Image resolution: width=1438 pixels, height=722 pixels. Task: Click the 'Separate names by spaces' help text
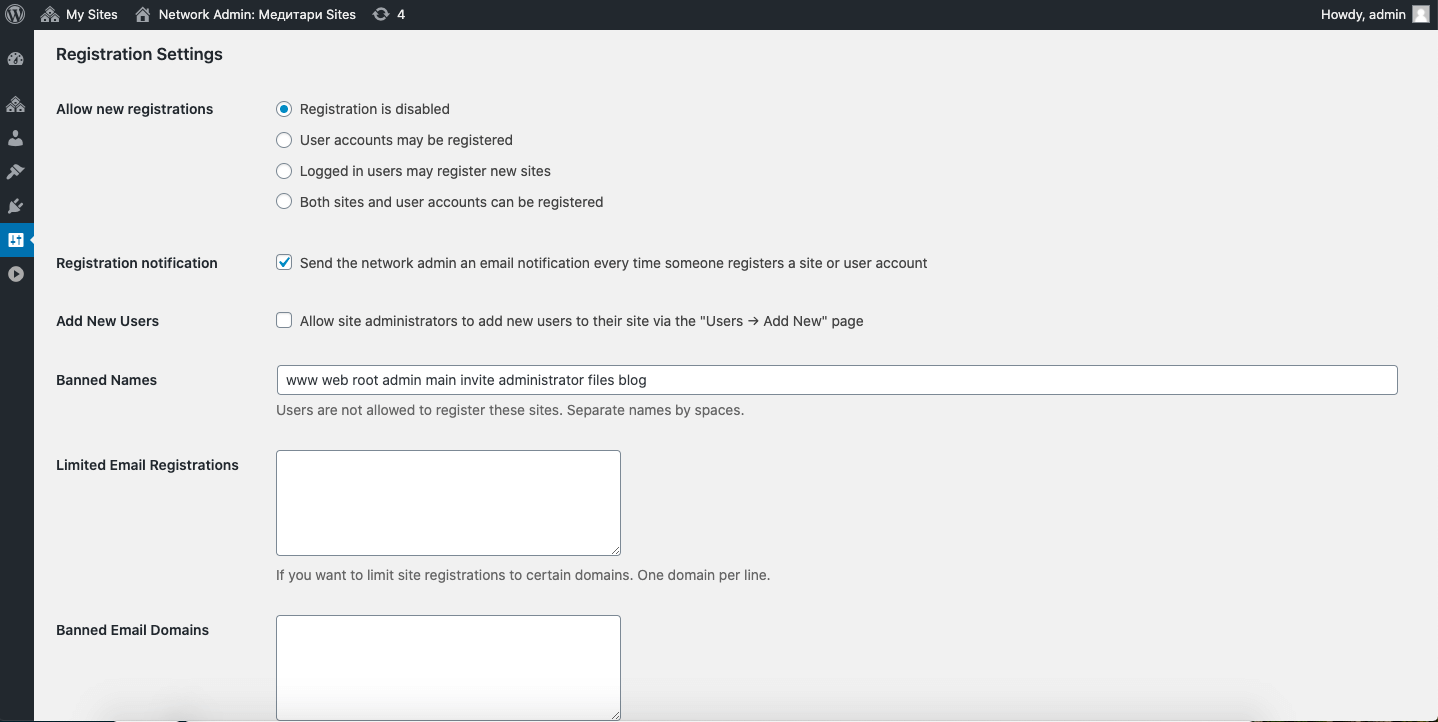[x=655, y=410]
